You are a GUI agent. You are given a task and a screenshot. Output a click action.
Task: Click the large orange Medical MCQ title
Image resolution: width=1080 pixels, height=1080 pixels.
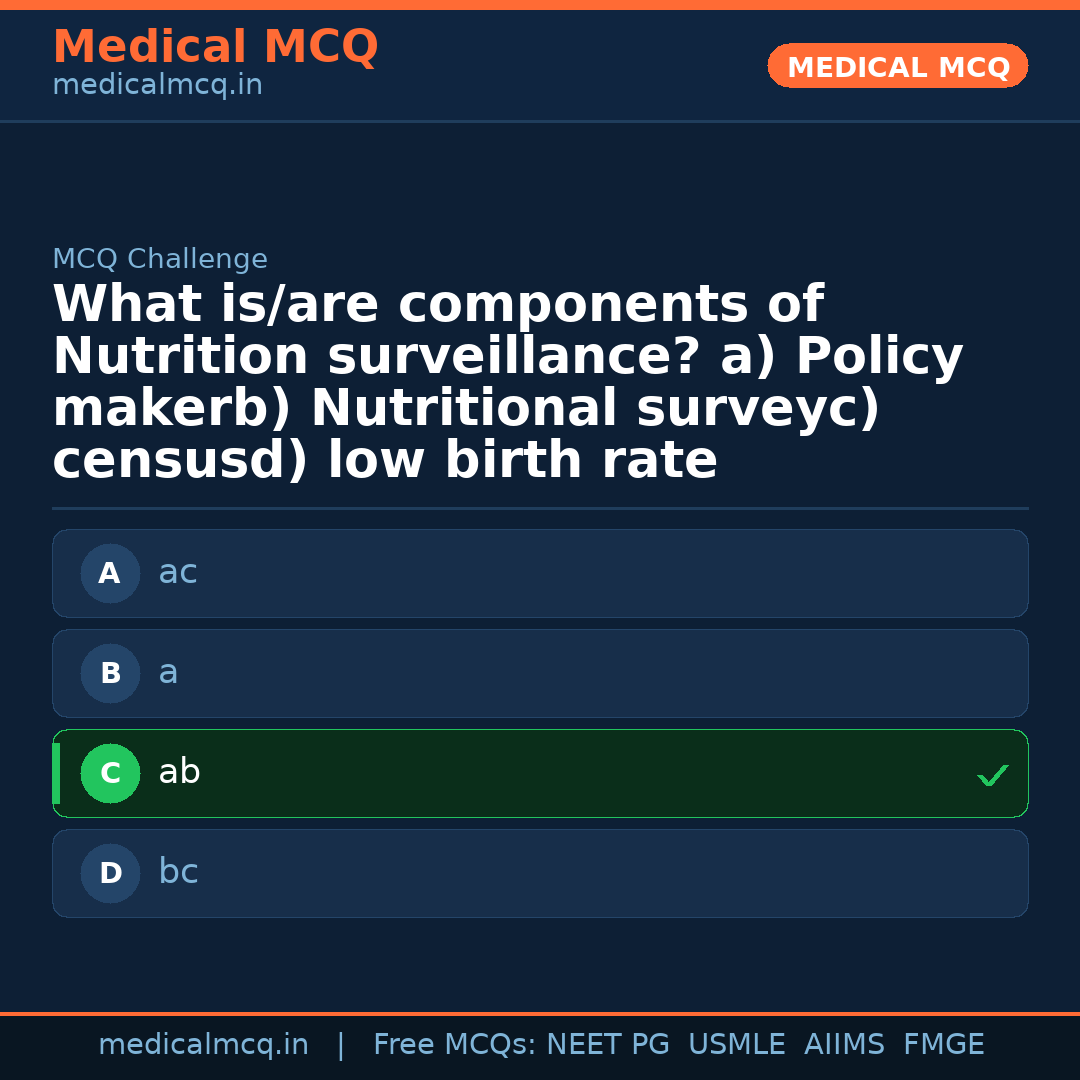(x=215, y=47)
